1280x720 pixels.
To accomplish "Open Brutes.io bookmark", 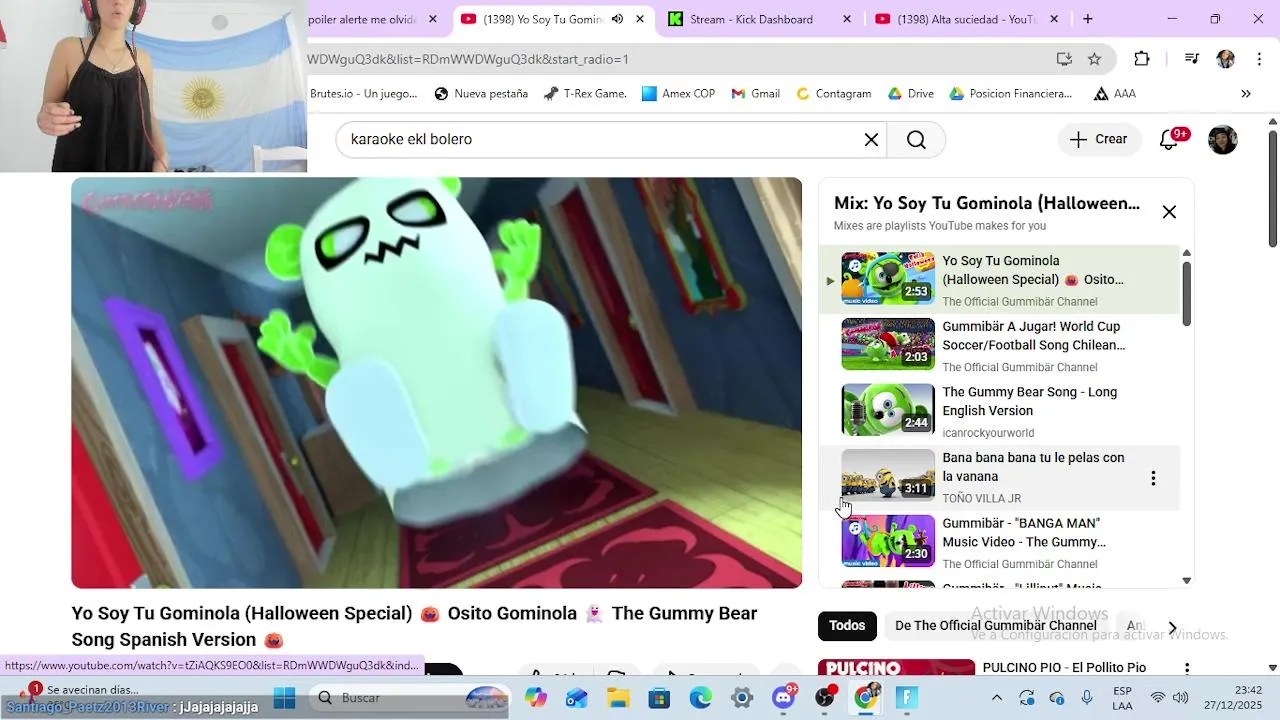I will (363, 94).
